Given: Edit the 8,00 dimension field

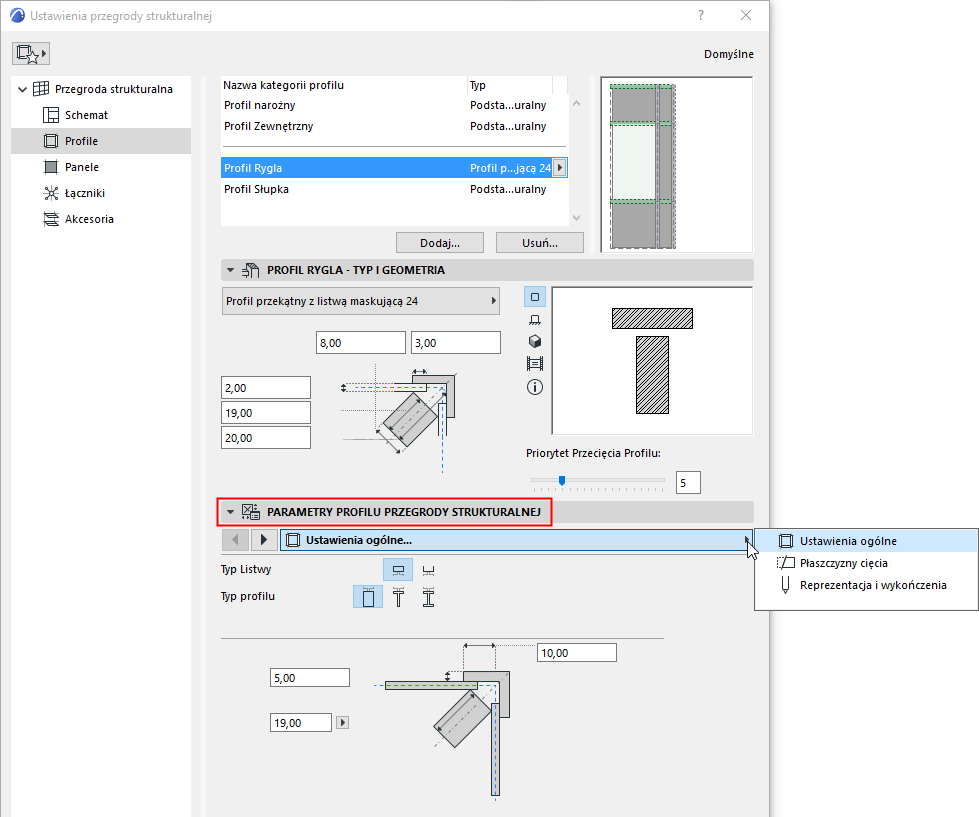Looking at the screenshot, I should click(361, 343).
